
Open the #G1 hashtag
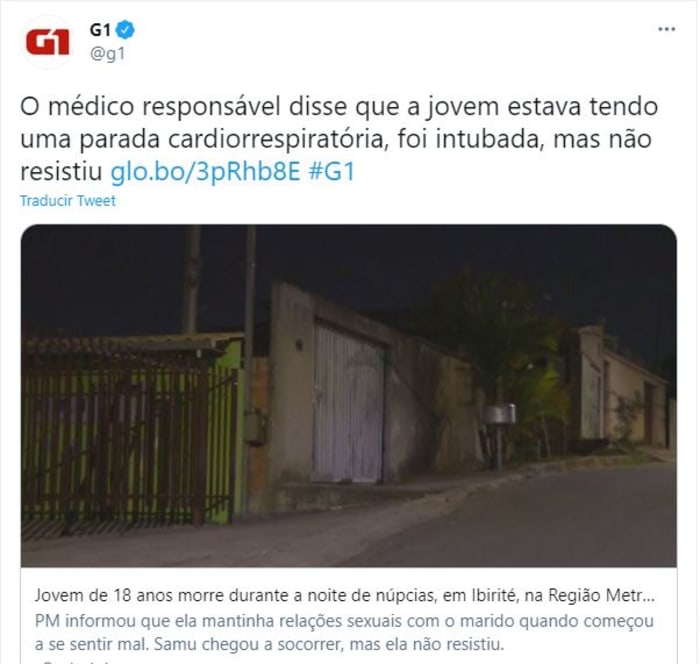(x=332, y=171)
